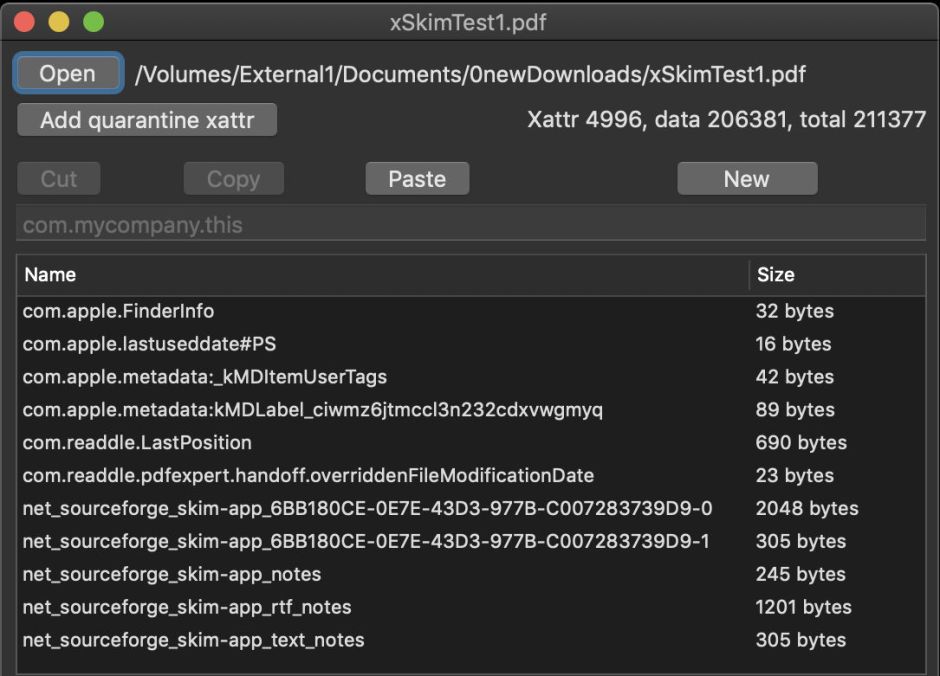The height and width of the screenshot is (676, 940).
Task: Click the Open button
Action: [x=68, y=74]
